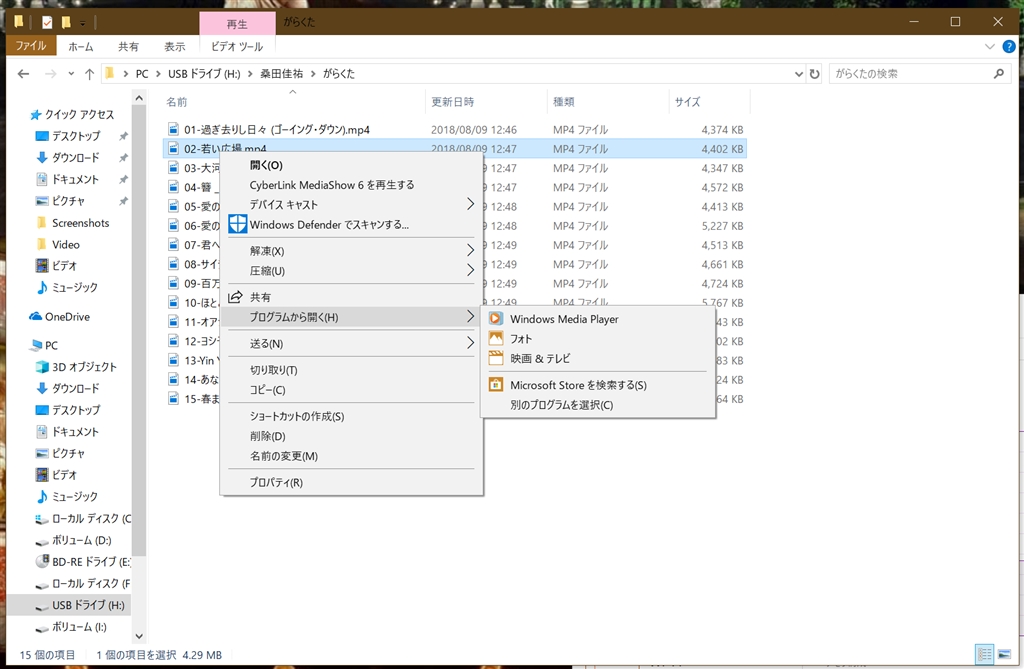Viewport: 1024px width, 669px height.
Task: Click the PC computer icon in sidebar
Action: pos(35,345)
